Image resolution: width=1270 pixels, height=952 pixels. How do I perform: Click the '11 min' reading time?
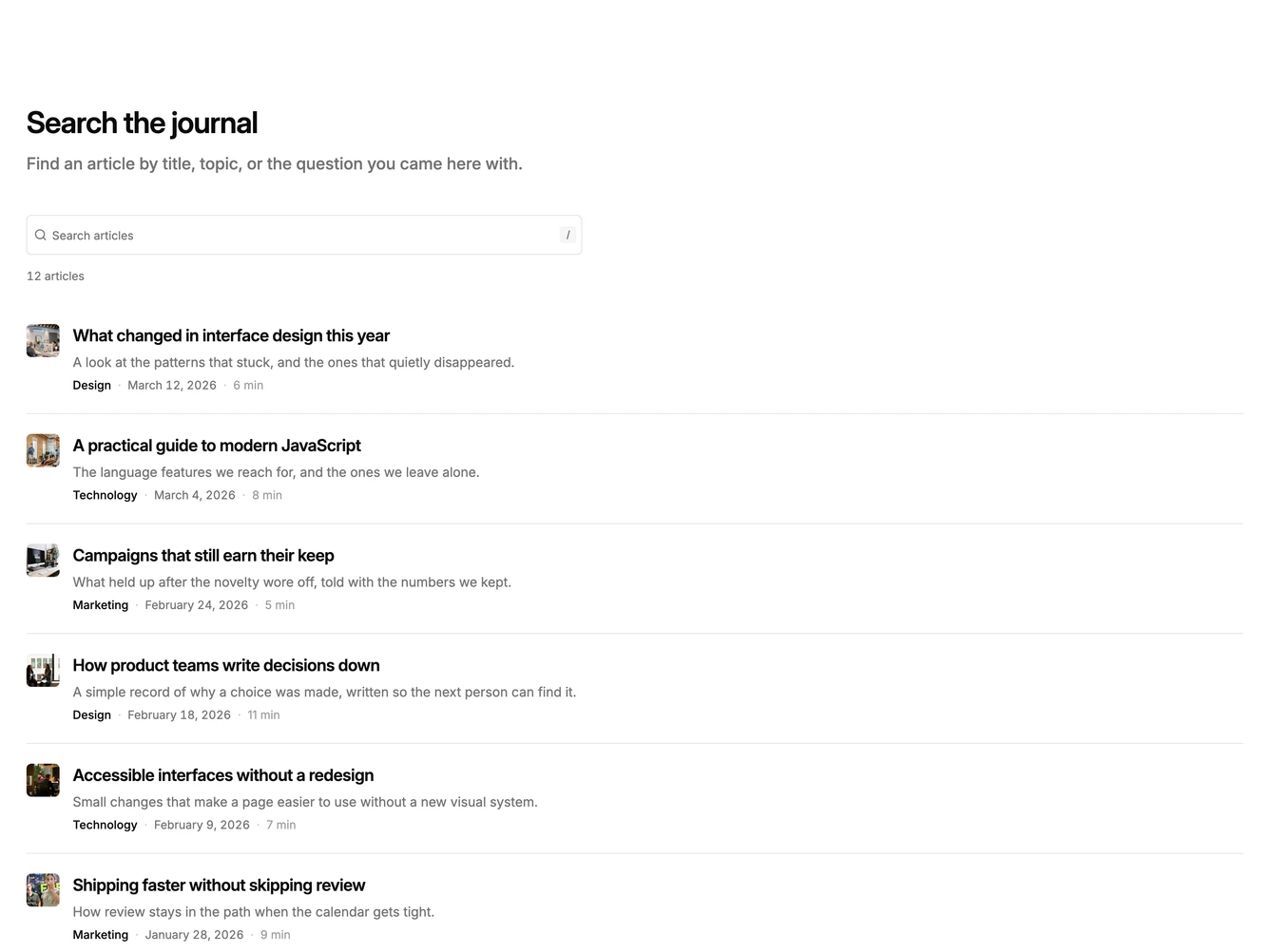(264, 714)
